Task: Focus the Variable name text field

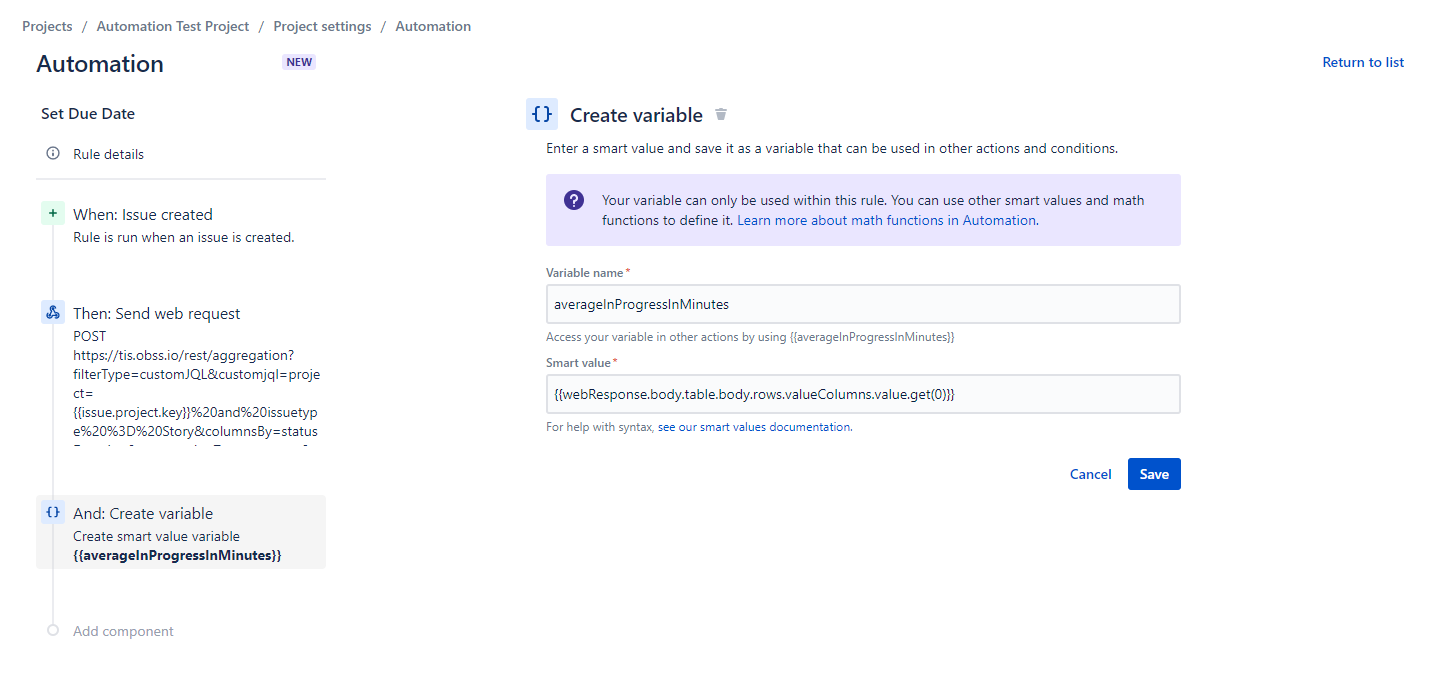Action: (x=862, y=304)
